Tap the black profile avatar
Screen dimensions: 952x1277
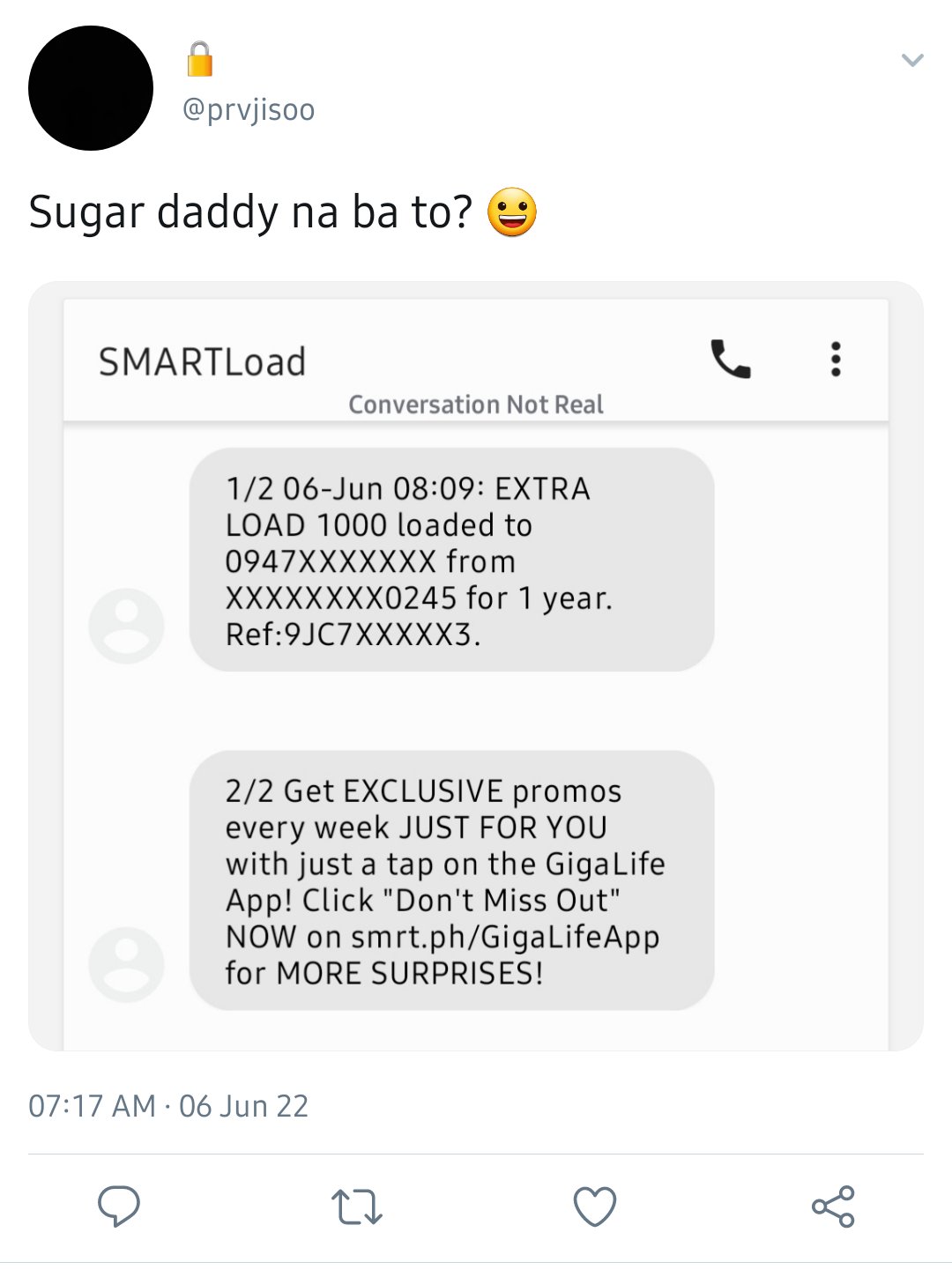pyautogui.click(x=91, y=88)
